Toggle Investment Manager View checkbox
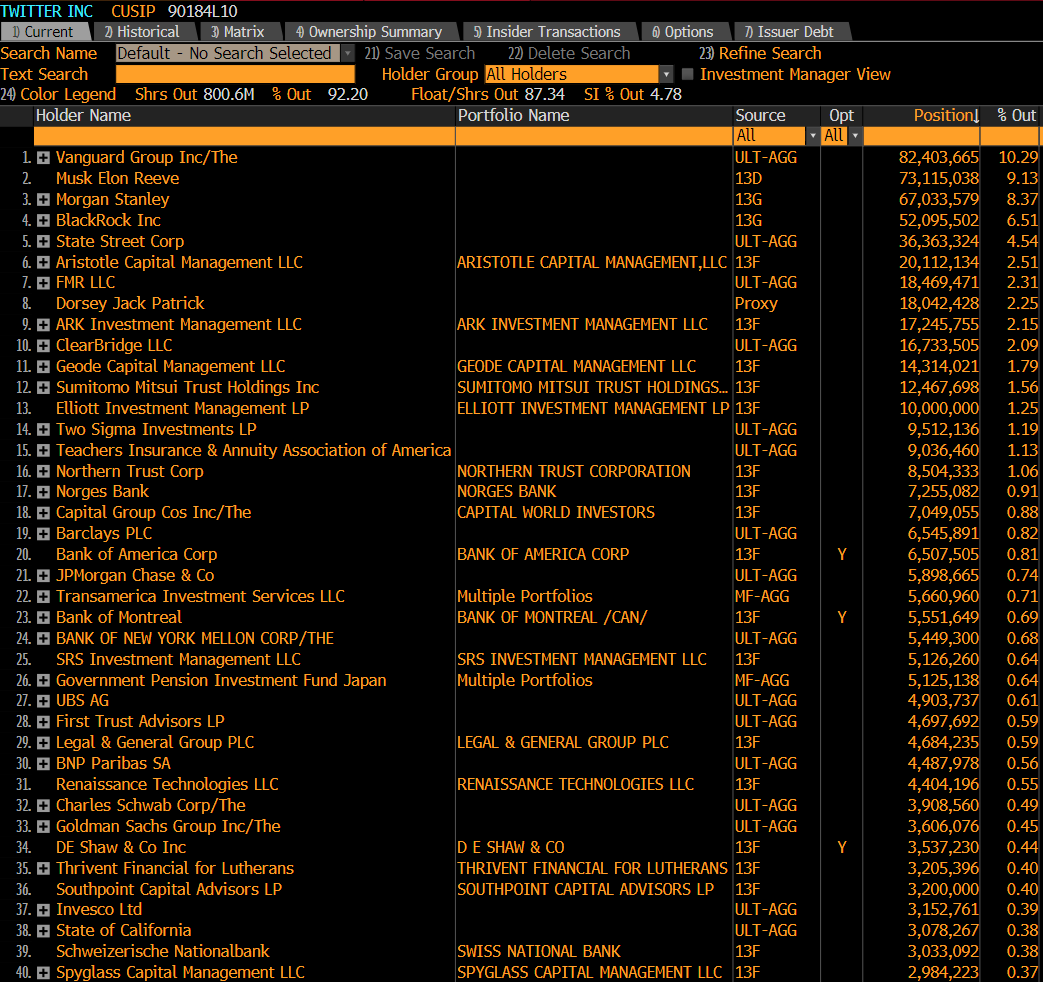 (x=688, y=75)
